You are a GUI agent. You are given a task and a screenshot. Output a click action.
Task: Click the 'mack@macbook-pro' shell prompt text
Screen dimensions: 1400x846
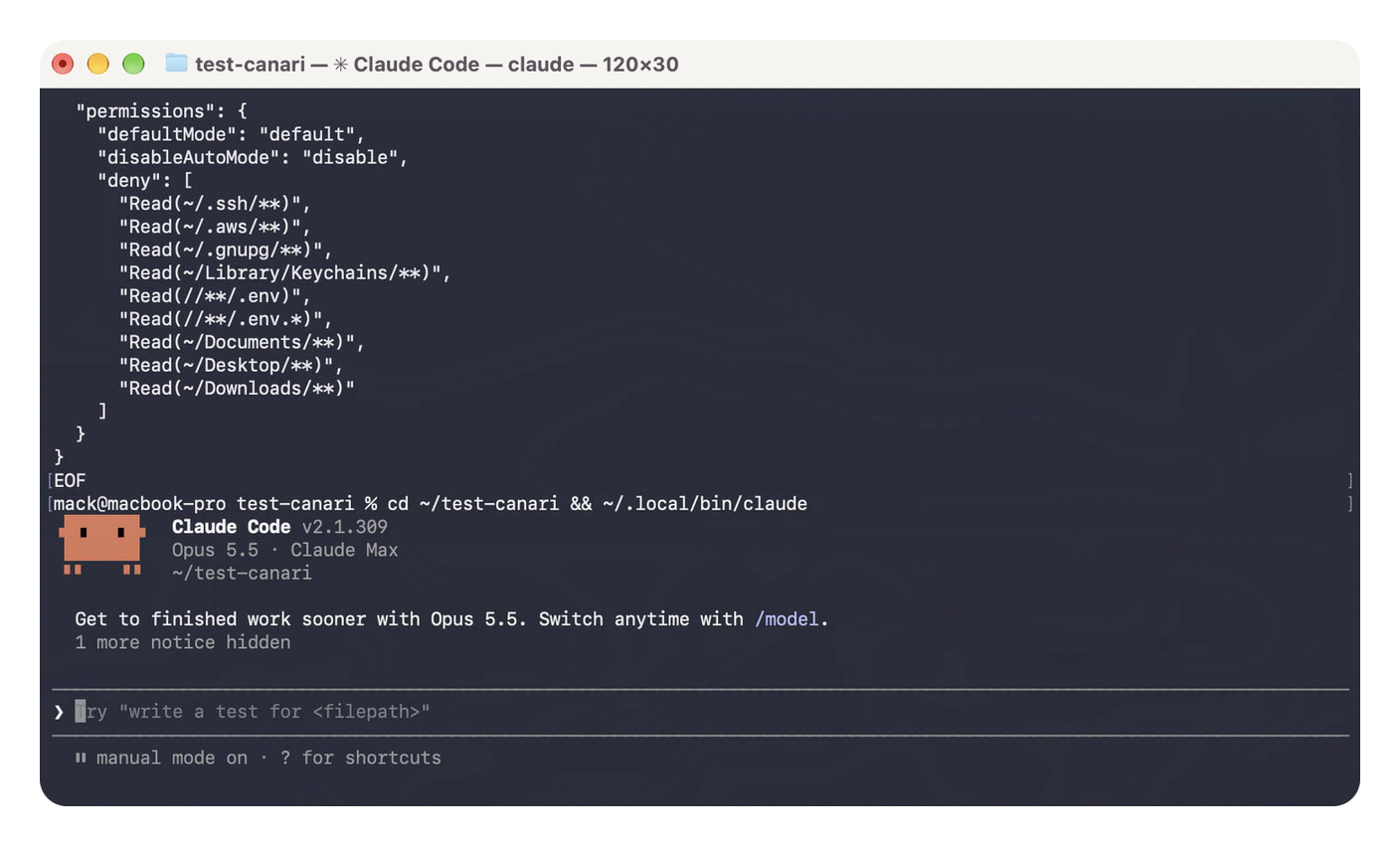(x=139, y=504)
